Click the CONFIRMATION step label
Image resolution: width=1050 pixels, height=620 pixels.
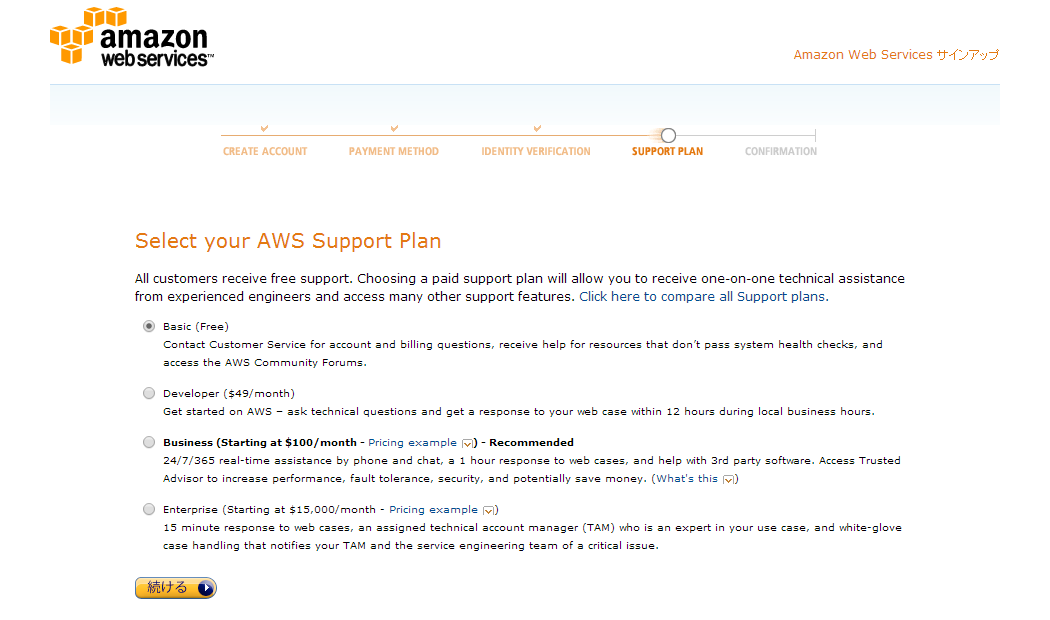click(x=781, y=151)
